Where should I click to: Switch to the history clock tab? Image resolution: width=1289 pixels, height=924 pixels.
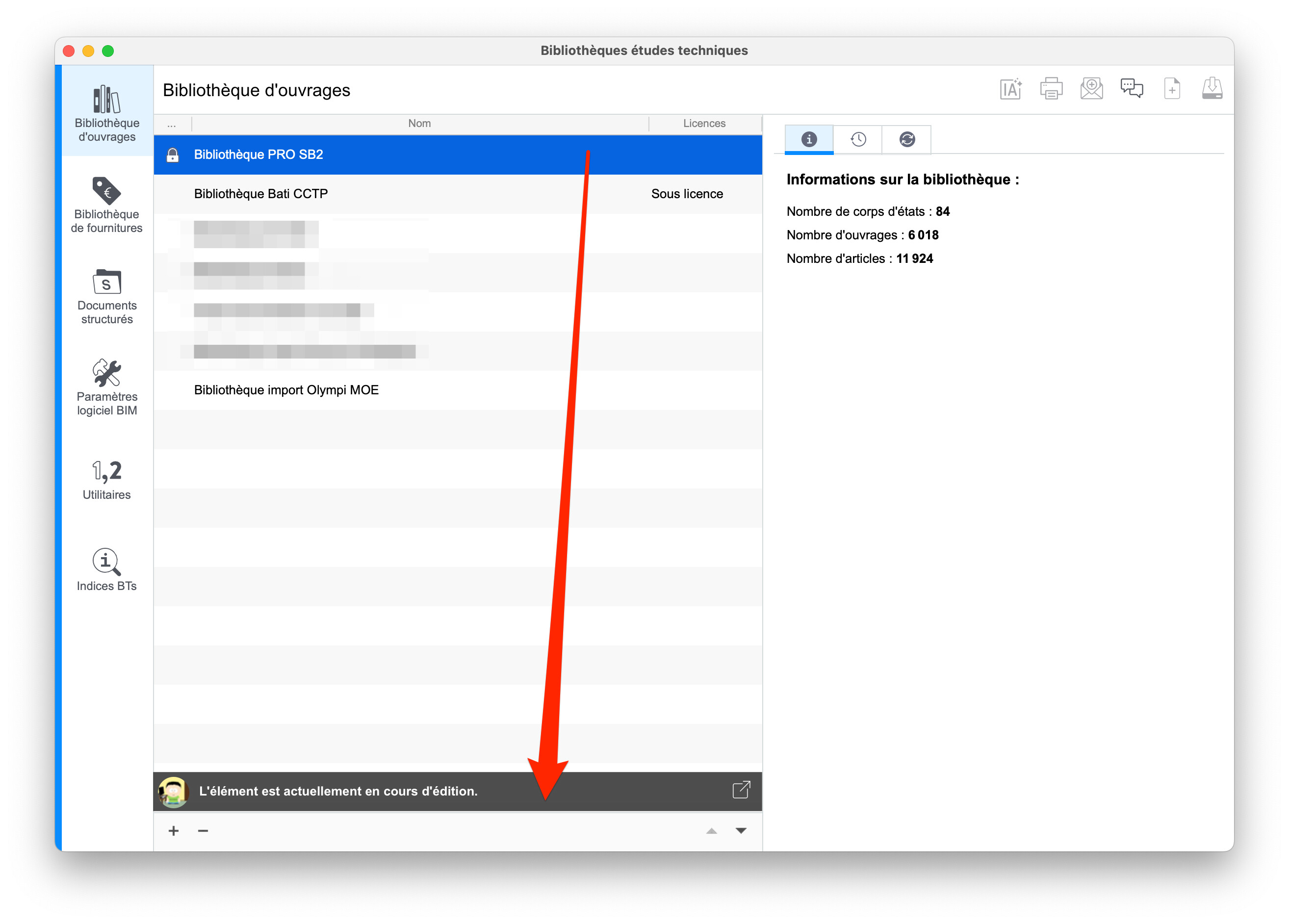858,139
